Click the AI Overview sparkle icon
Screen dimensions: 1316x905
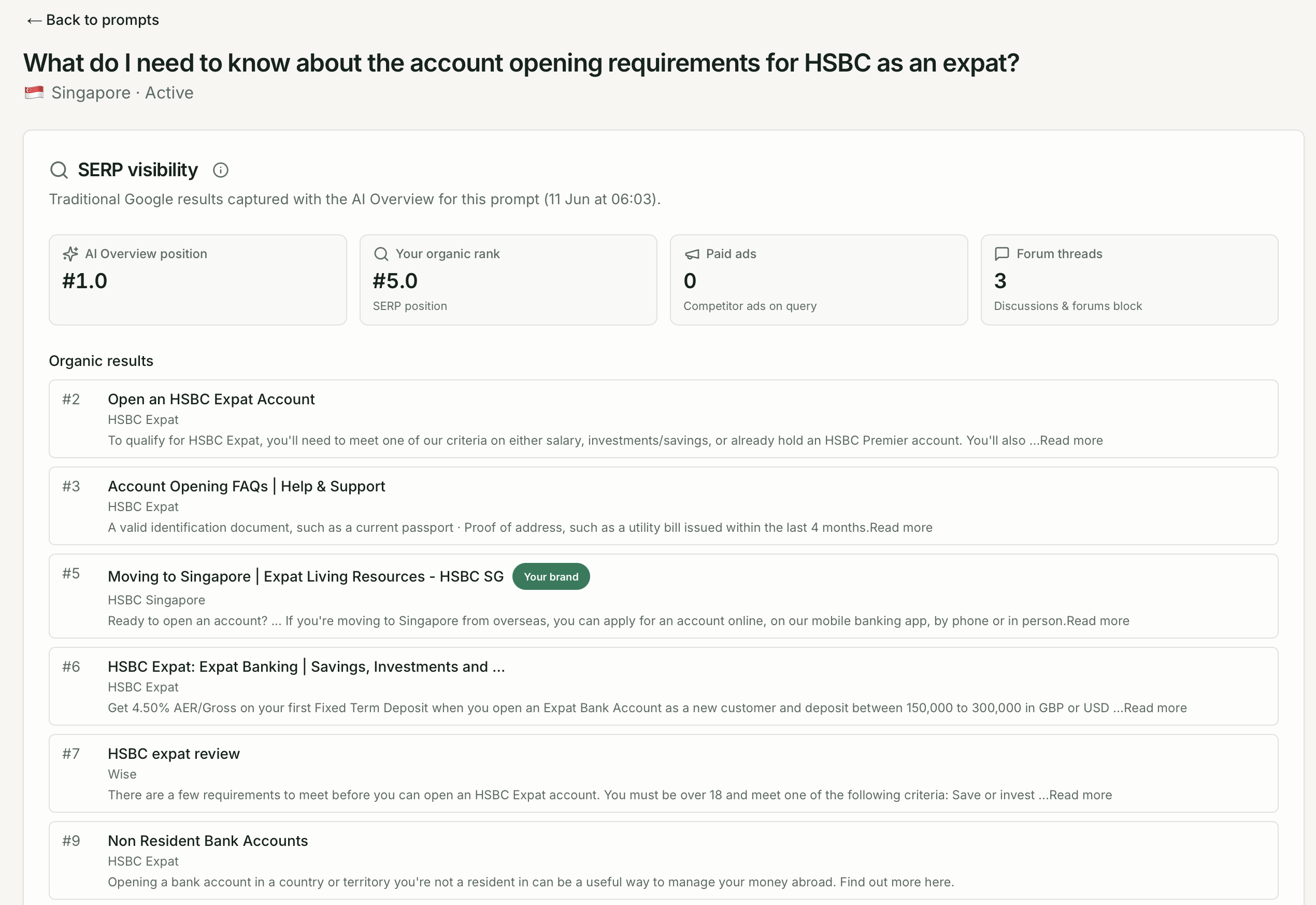pos(70,254)
